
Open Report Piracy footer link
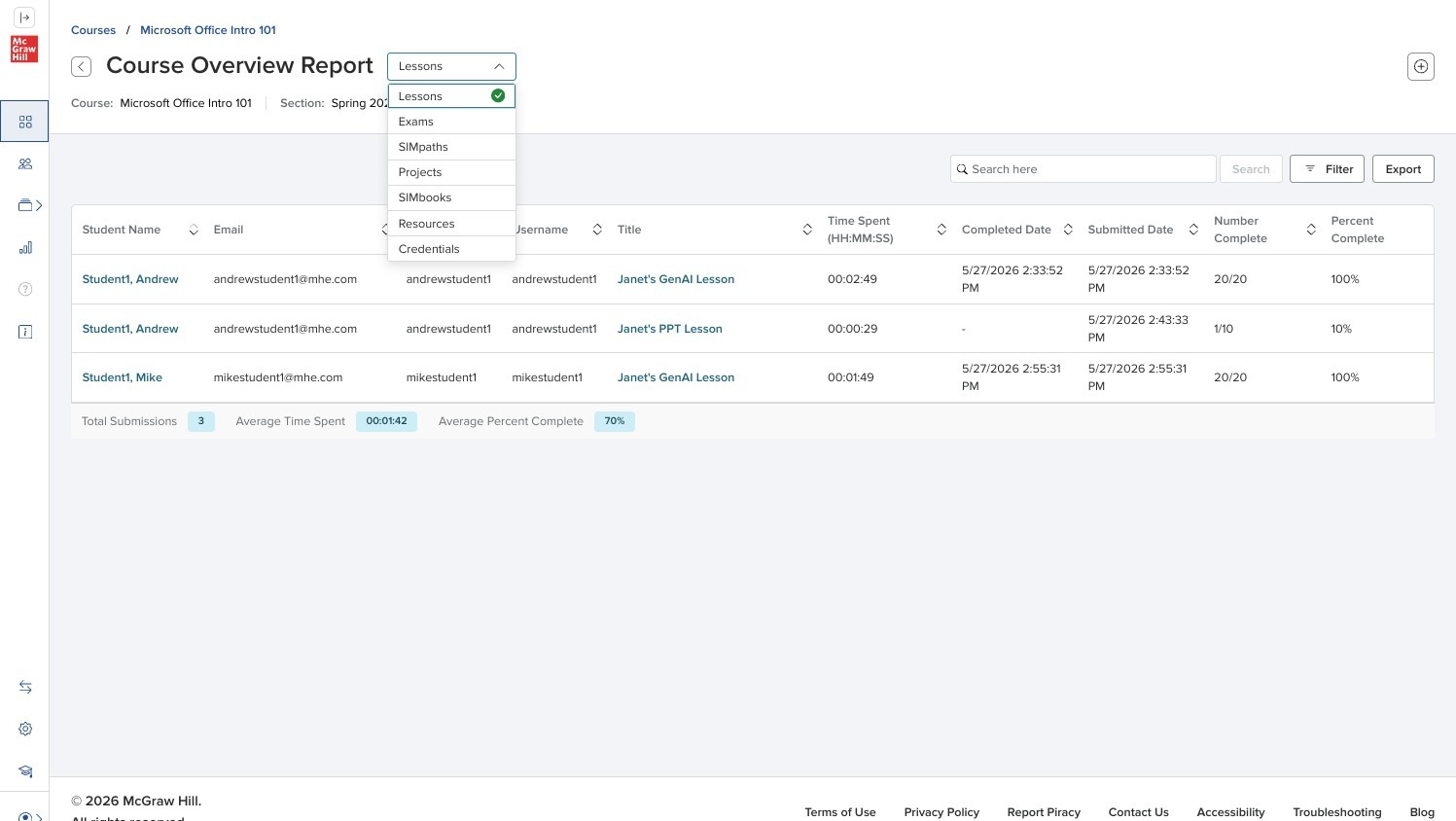1044,812
